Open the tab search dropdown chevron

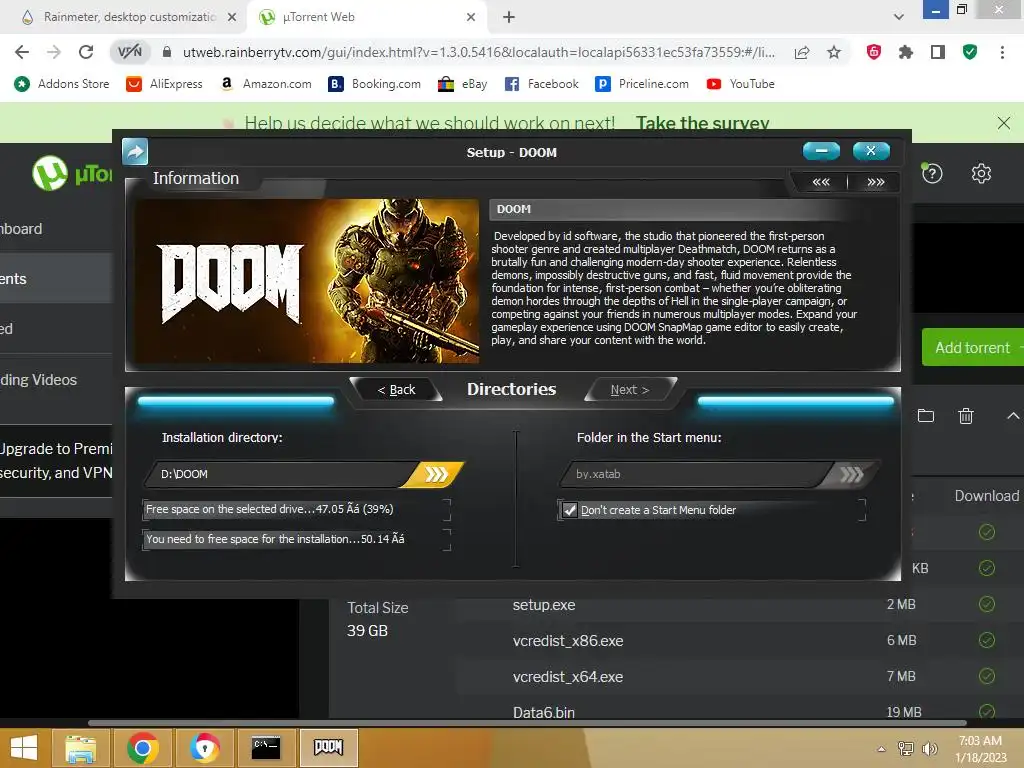[x=899, y=17]
